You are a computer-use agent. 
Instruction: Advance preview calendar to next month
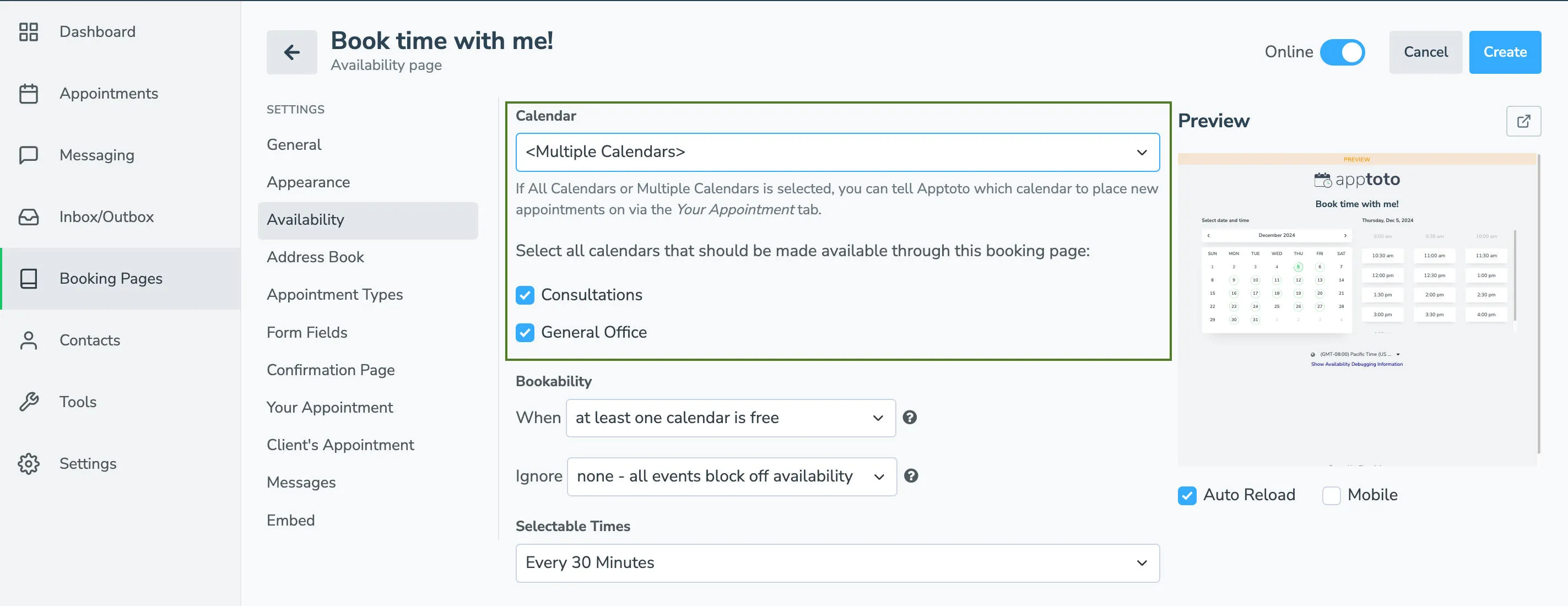pos(1345,235)
